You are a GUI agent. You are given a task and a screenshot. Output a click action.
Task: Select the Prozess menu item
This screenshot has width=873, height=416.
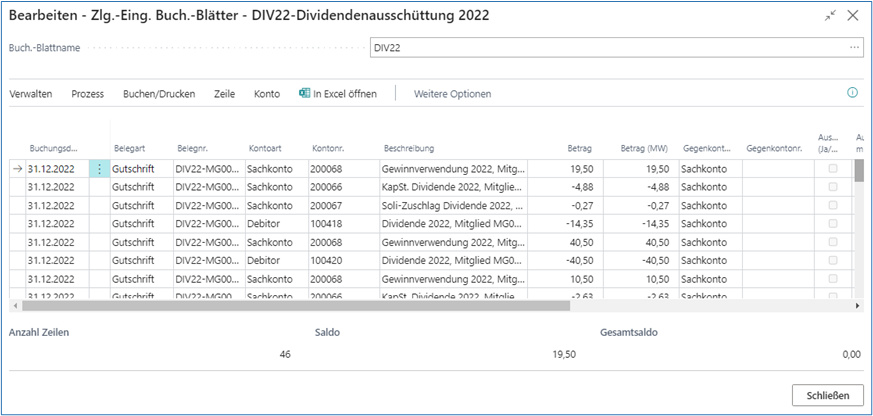(88, 94)
